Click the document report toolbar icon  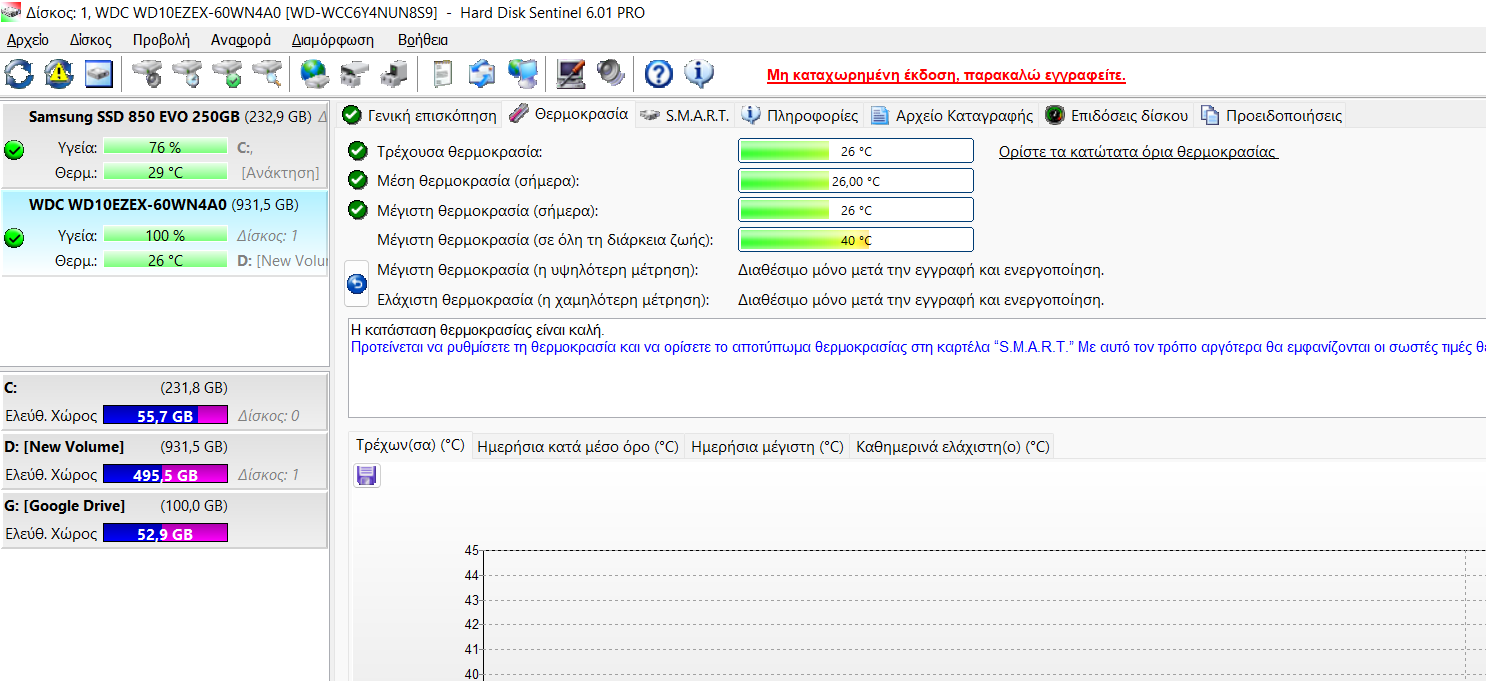[443, 73]
